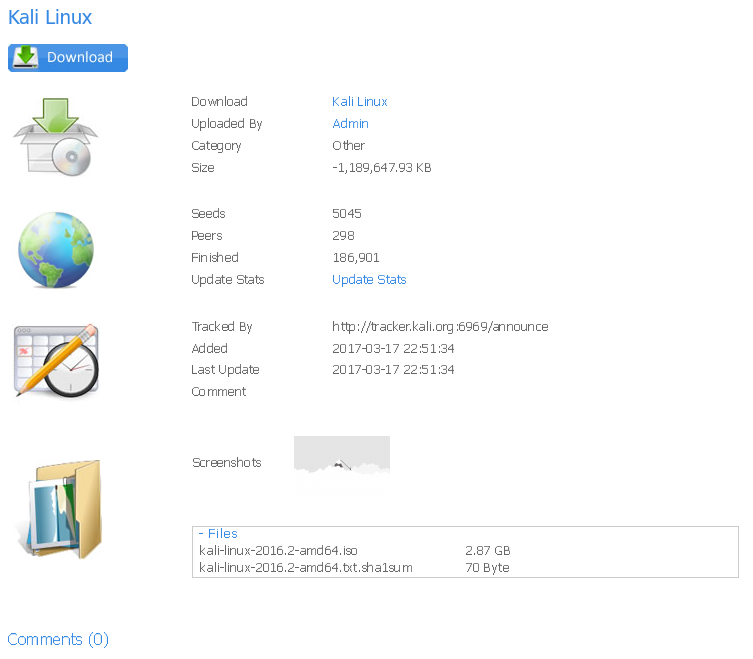Click the Update Stats row label

(x=228, y=280)
